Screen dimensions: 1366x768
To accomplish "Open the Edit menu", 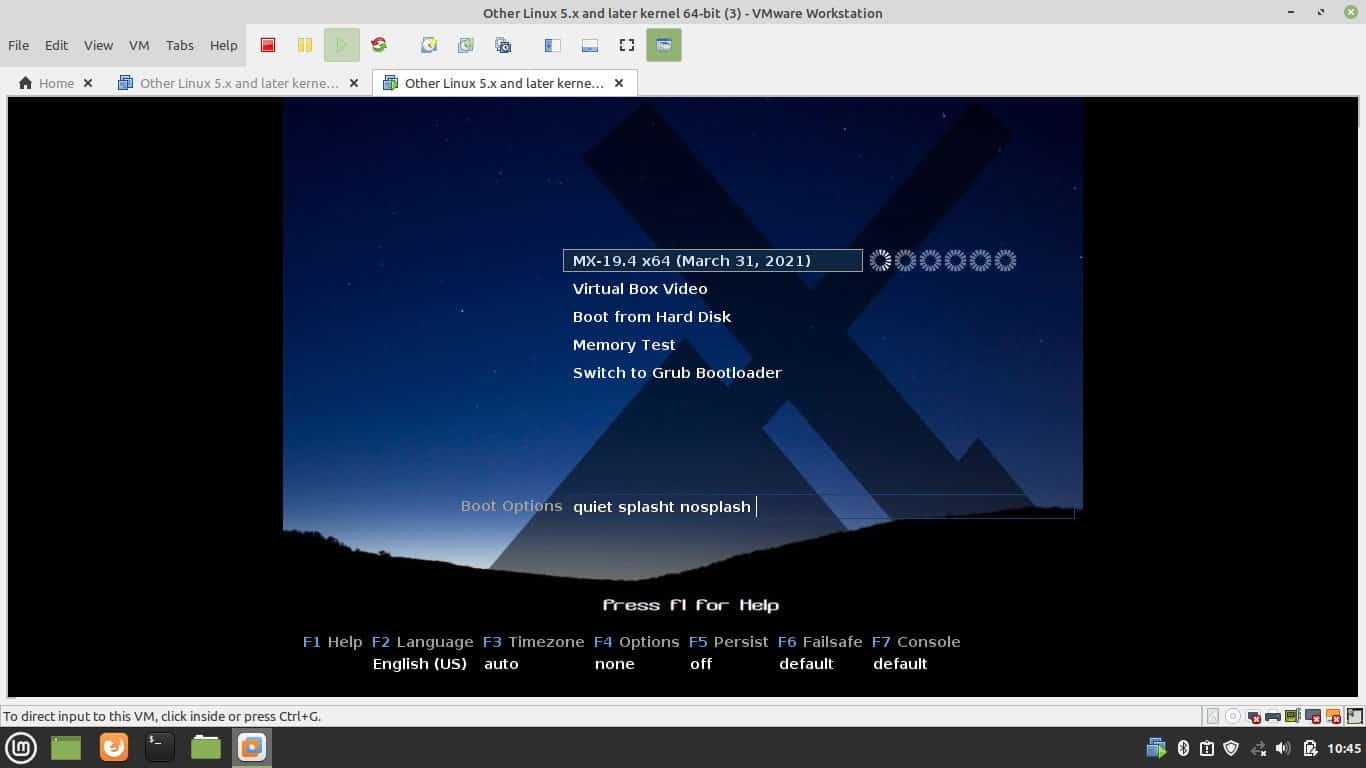I will click(x=56, y=45).
